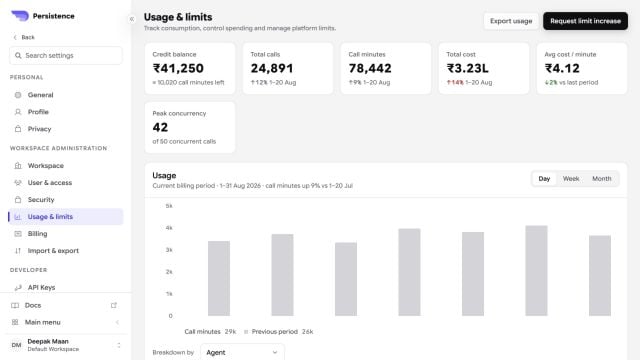This screenshot has width=640, height=360.
Task: Expand Main menu chevron arrow
Action: coord(118,322)
